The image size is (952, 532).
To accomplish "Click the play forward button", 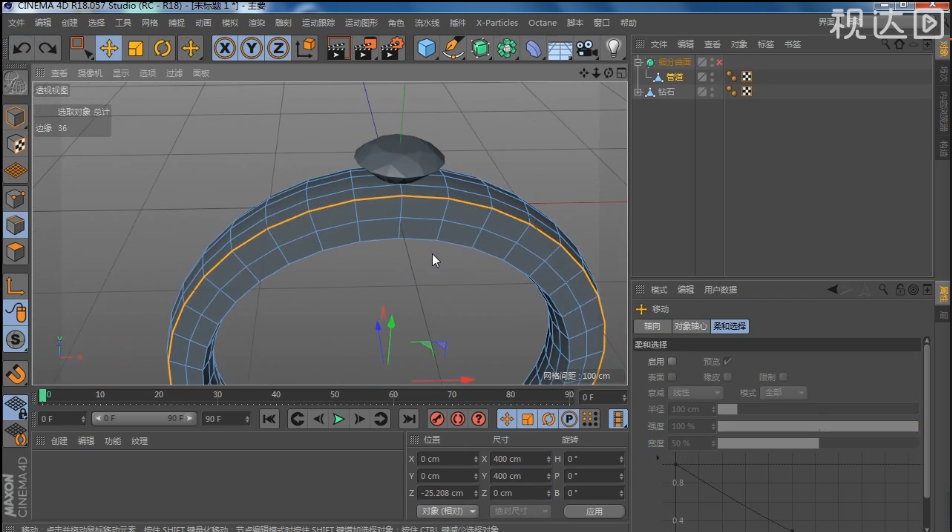I will 338,418.
